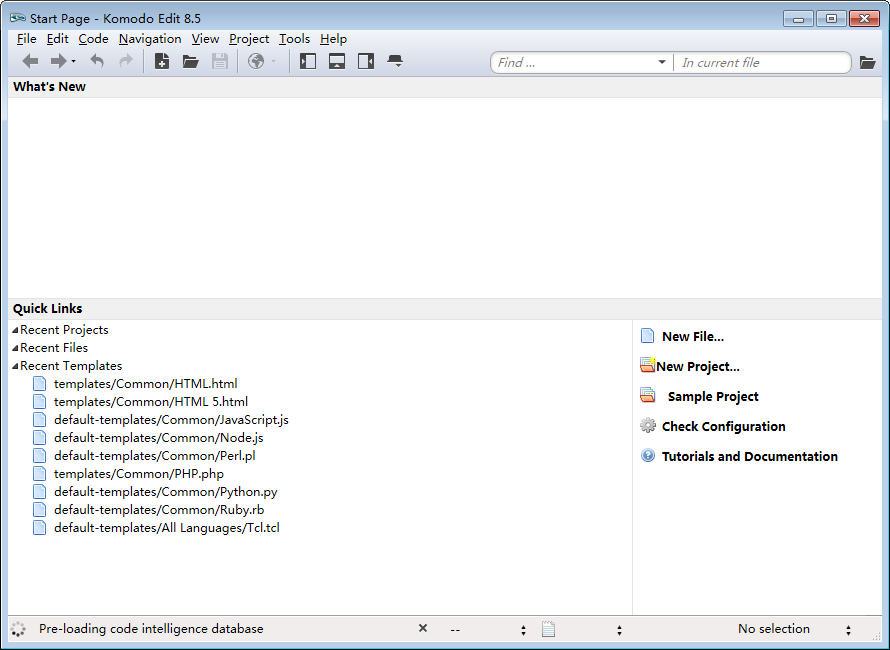Click the Redo toolbar icon
Screen dimensions: 890x650
pyautogui.click(x=125, y=61)
